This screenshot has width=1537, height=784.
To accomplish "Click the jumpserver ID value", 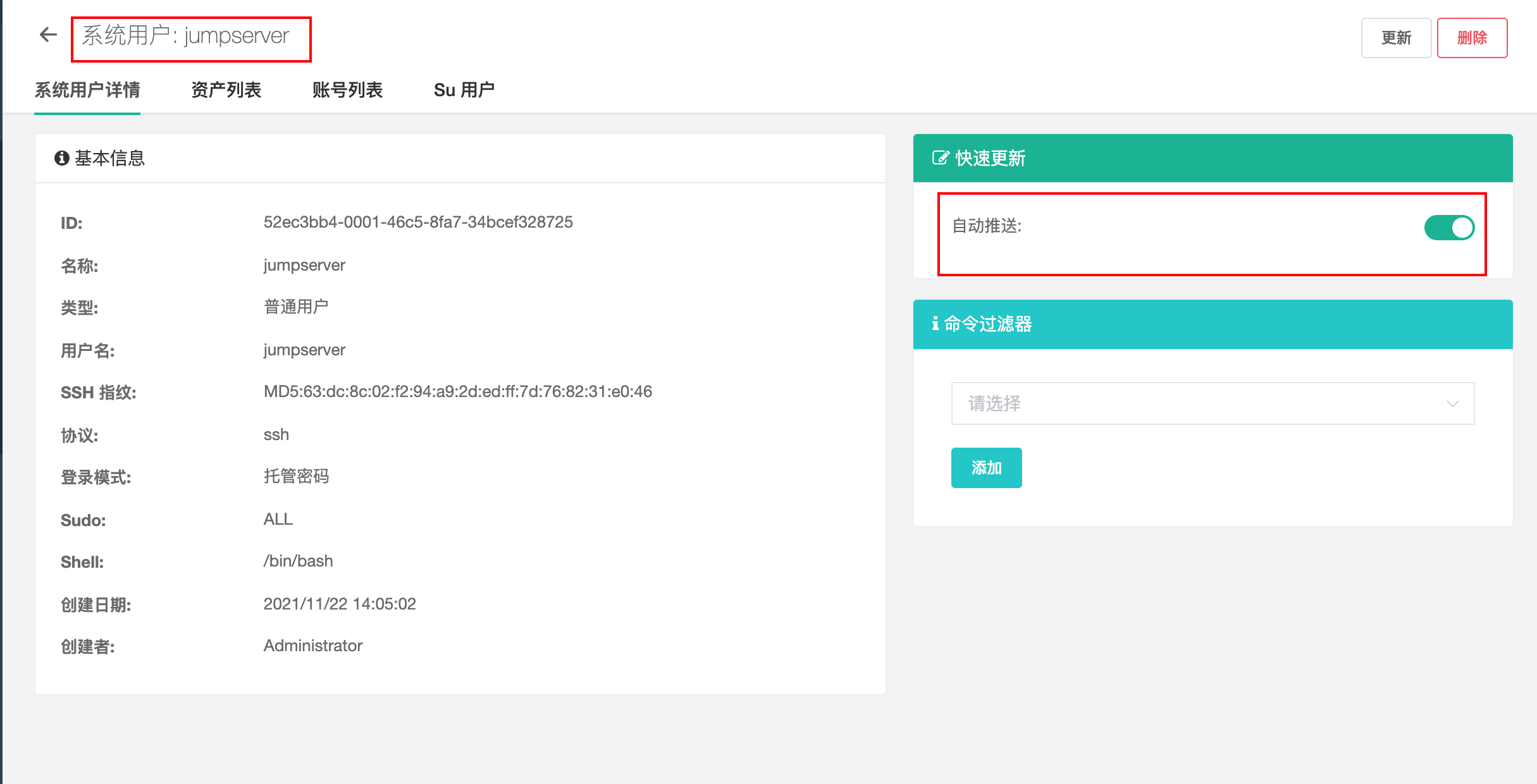I will click(418, 223).
